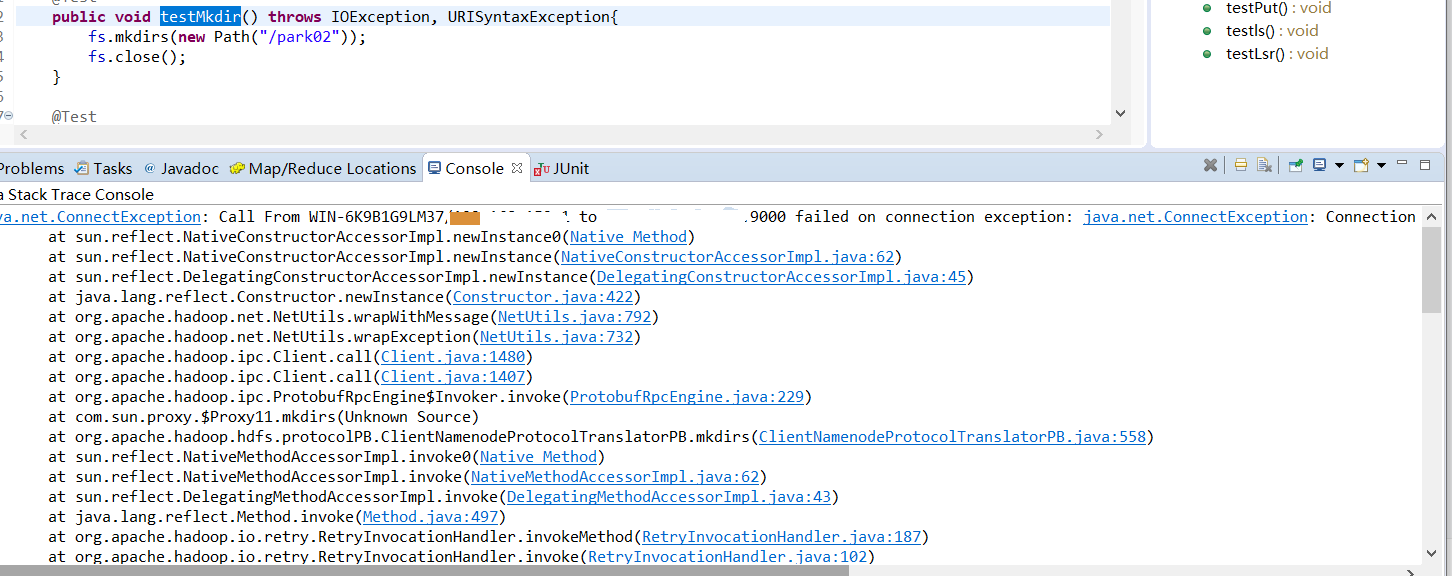Open RetryInvocationHandler.java:102 link
1452x576 pixels.
coord(727,557)
